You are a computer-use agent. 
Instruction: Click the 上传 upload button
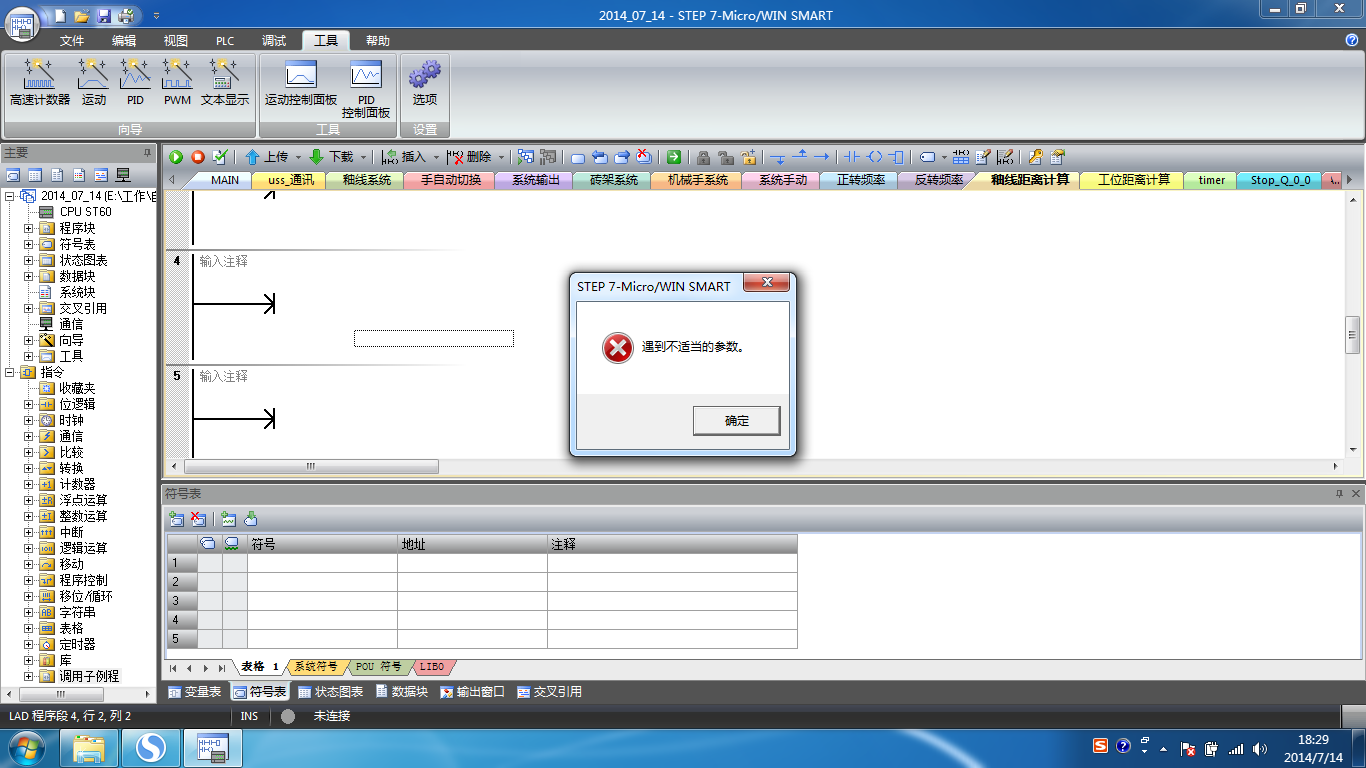click(267, 157)
